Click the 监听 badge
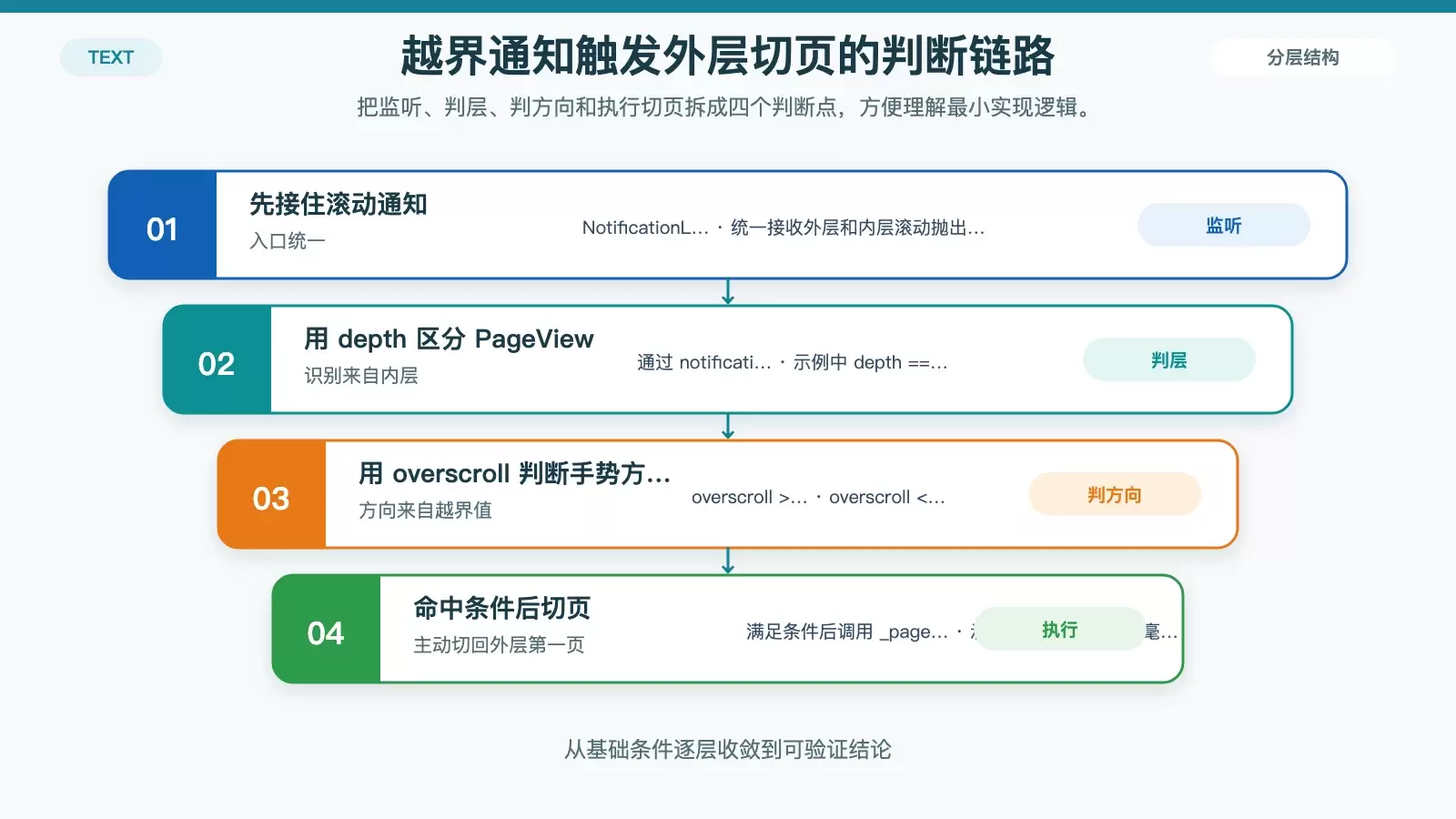 pos(1223,225)
